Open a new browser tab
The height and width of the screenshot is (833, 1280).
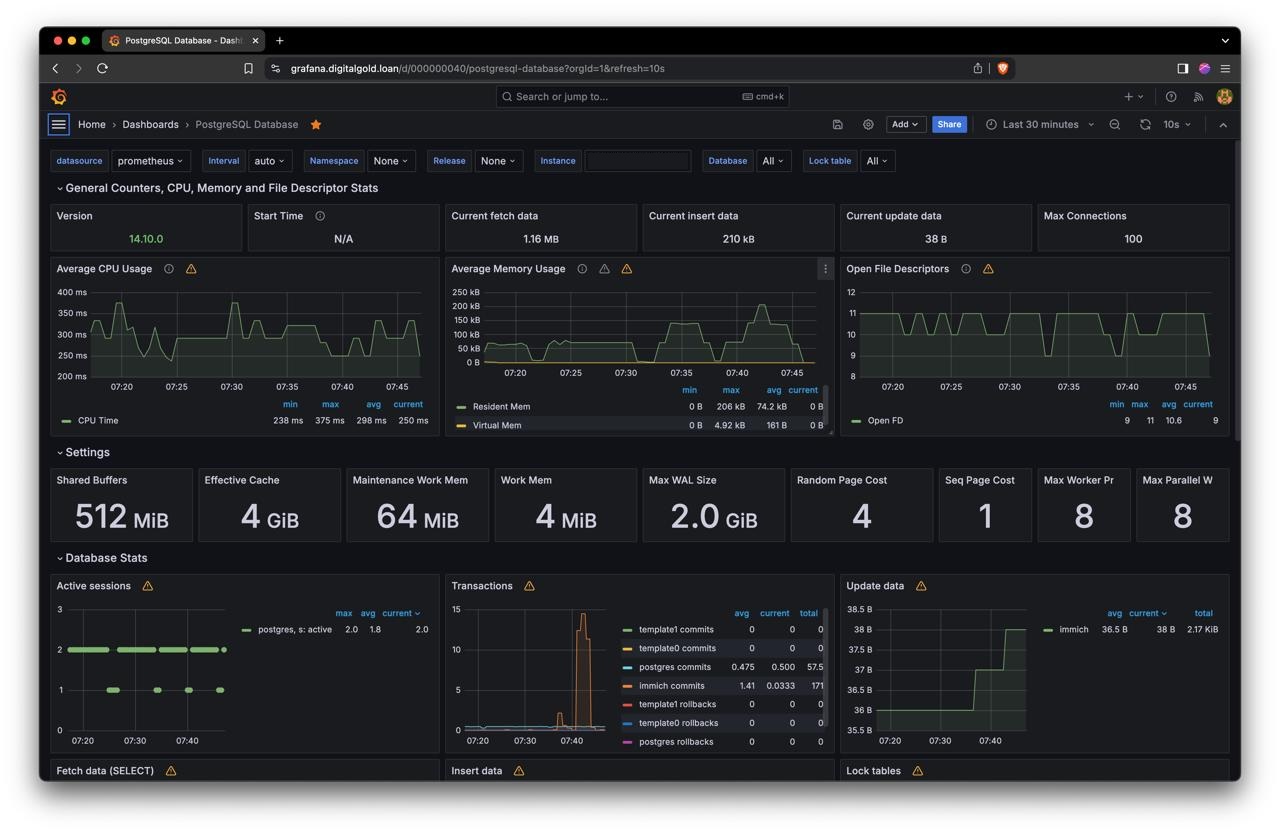(x=280, y=41)
